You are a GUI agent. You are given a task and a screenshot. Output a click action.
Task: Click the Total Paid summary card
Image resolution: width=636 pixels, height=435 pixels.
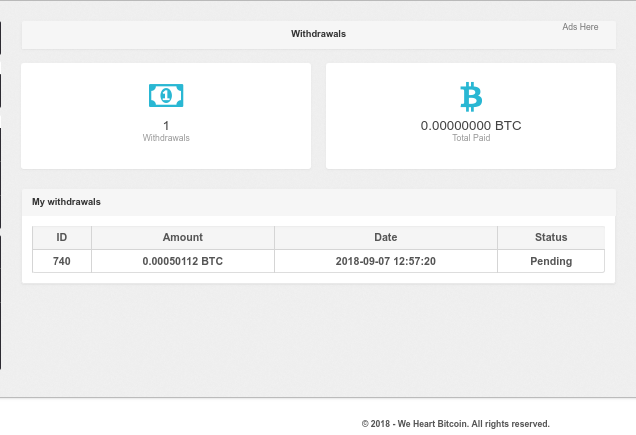point(471,116)
